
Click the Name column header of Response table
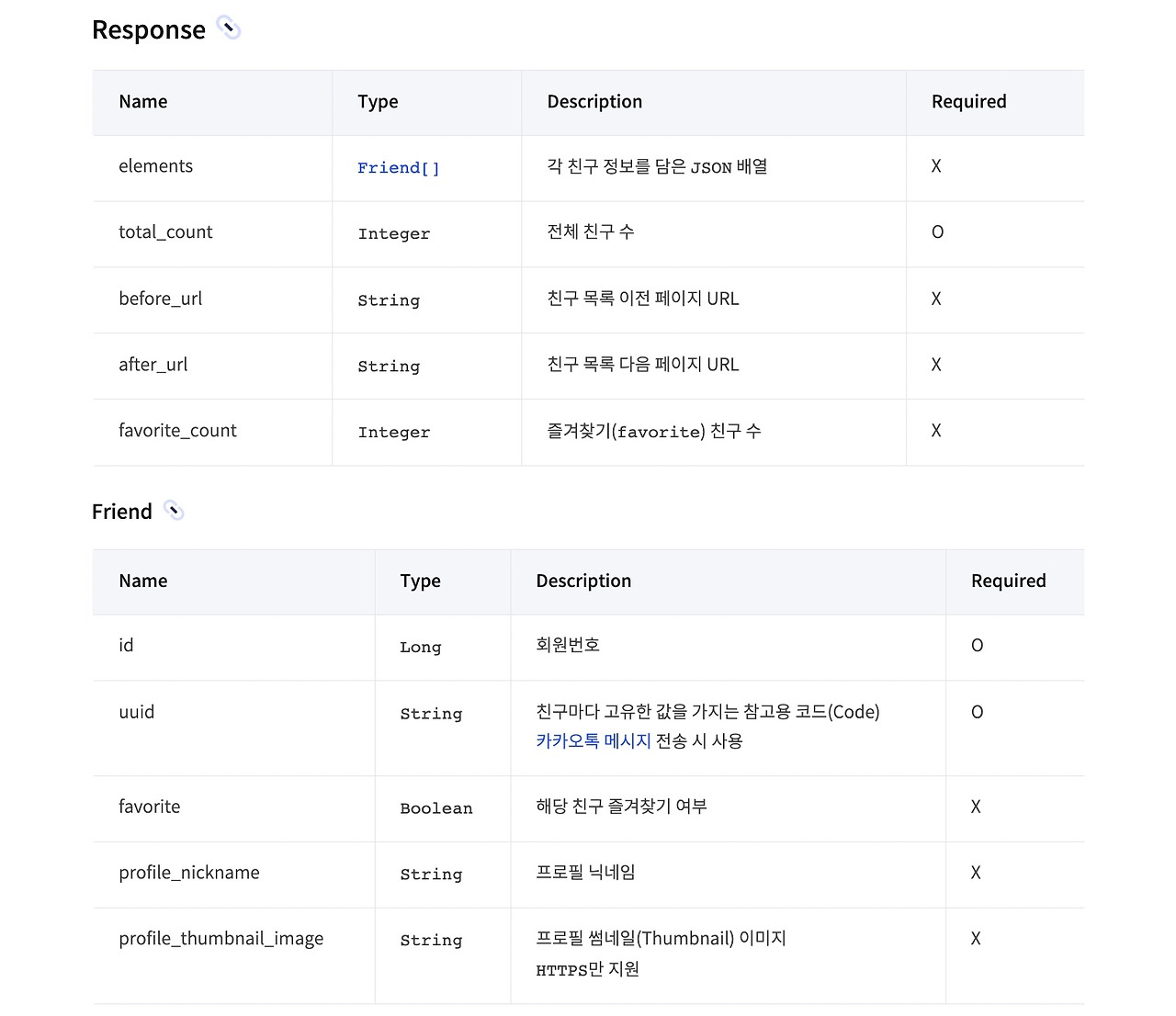coord(142,102)
